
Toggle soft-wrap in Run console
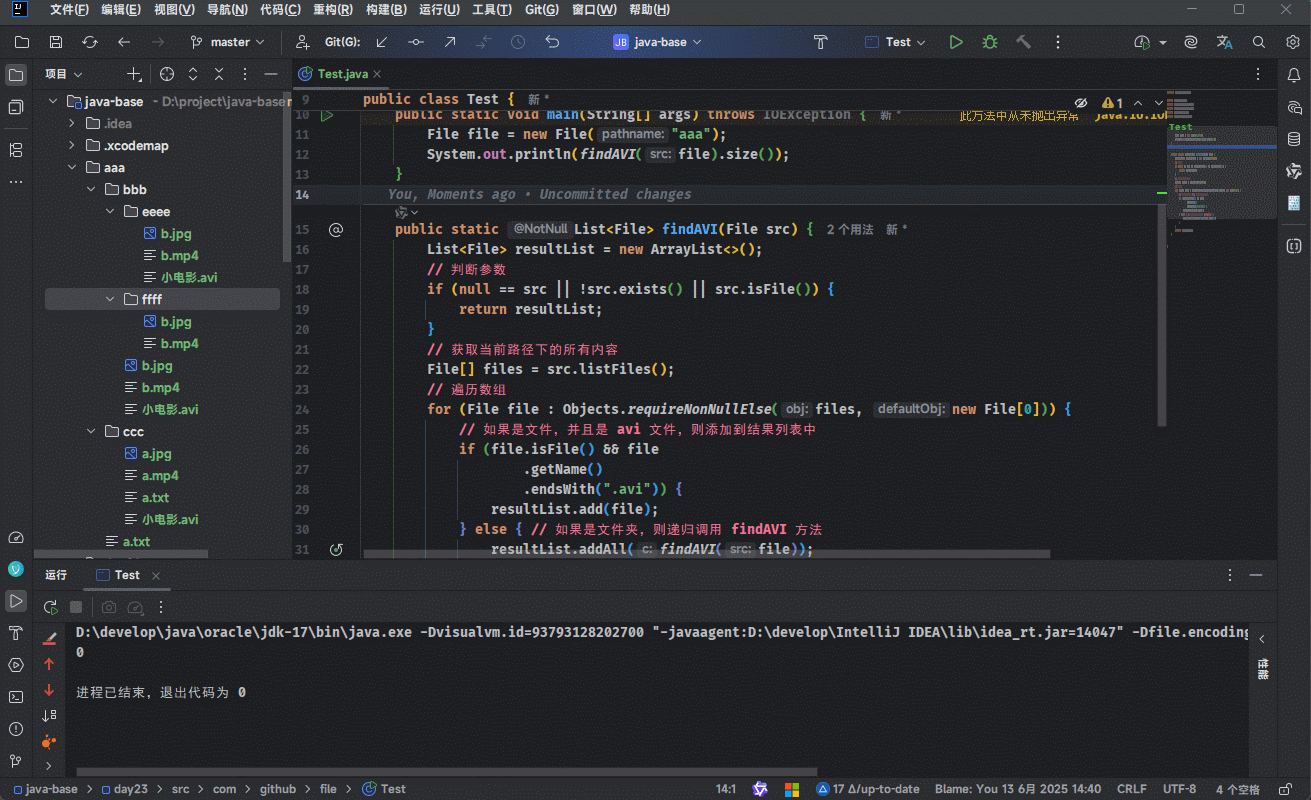click(x=49, y=715)
